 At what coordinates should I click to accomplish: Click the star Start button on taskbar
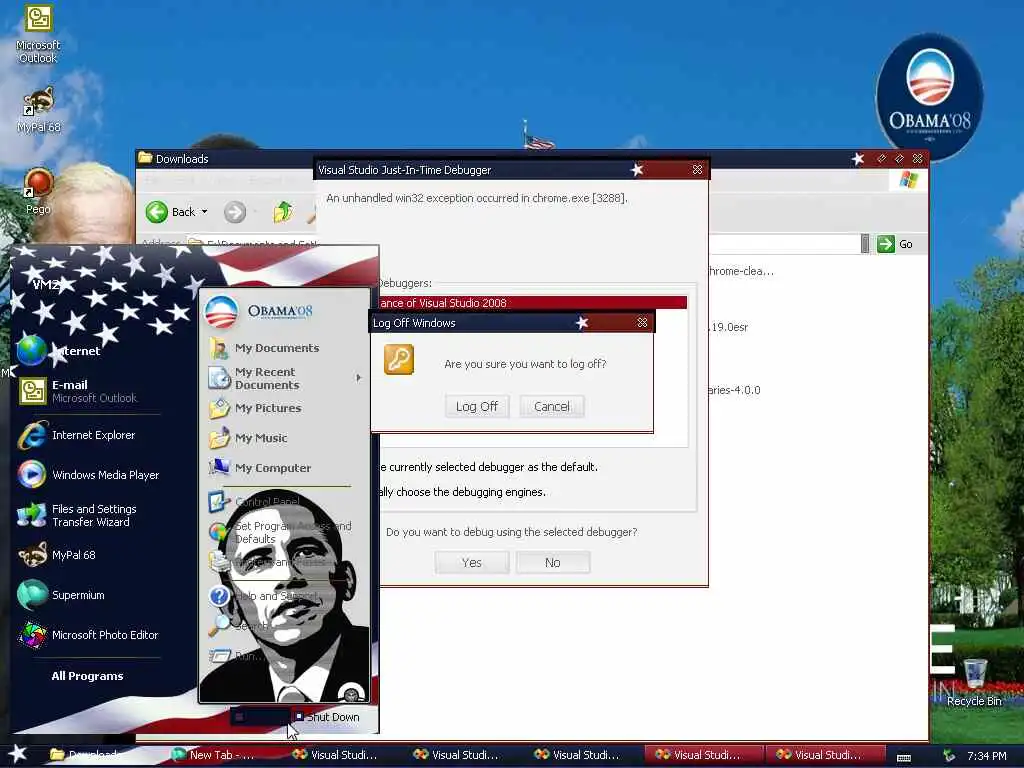click(18, 754)
